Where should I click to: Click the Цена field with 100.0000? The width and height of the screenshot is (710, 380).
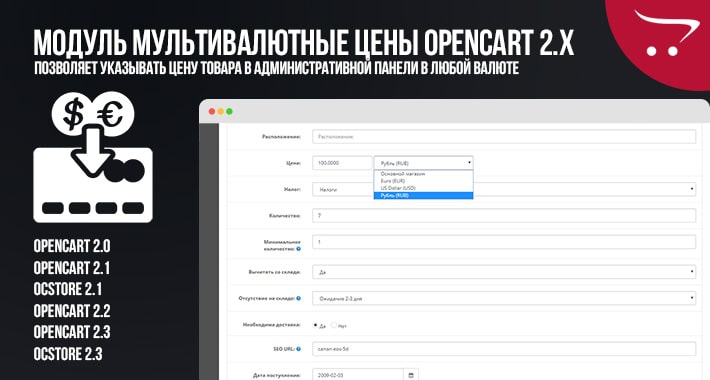(x=342, y=163)
